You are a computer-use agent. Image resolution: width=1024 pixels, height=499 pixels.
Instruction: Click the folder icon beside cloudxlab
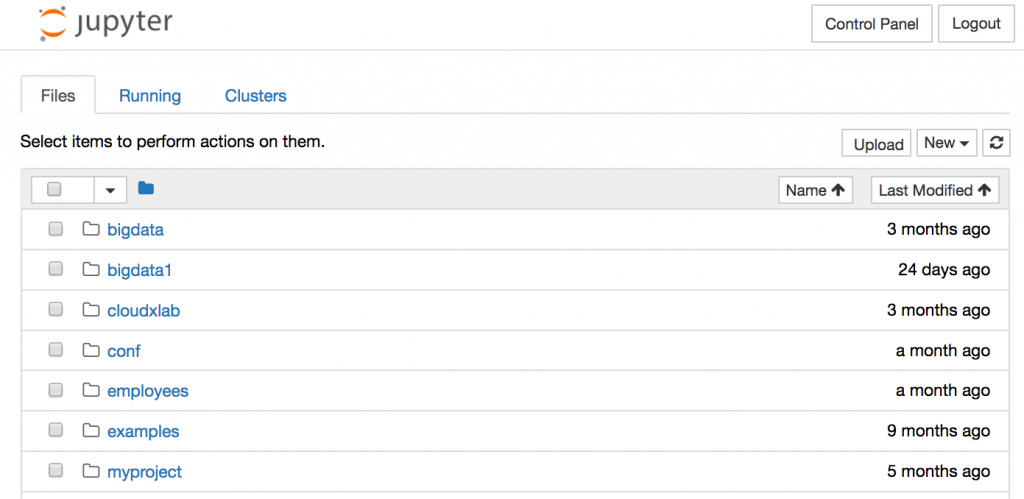pyautogui.click(x=91, y=310)
